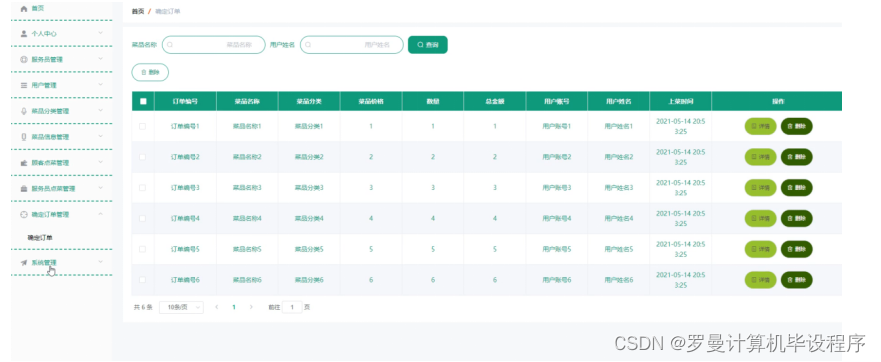Select the 确定订单 submenu item
Image resolution: width=881 pixels, height=362 pixels.
click(x=40, y=238)
